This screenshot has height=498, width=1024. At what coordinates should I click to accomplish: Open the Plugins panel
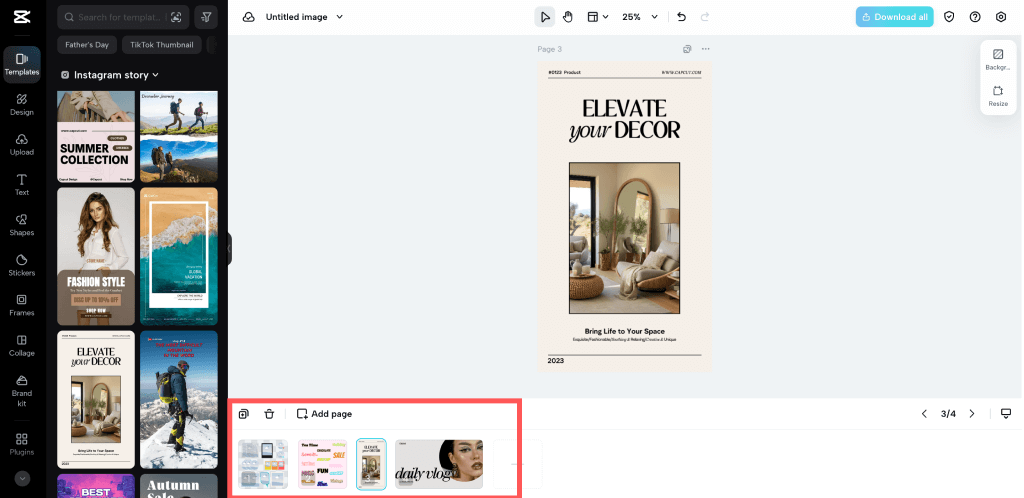[22, 444]
